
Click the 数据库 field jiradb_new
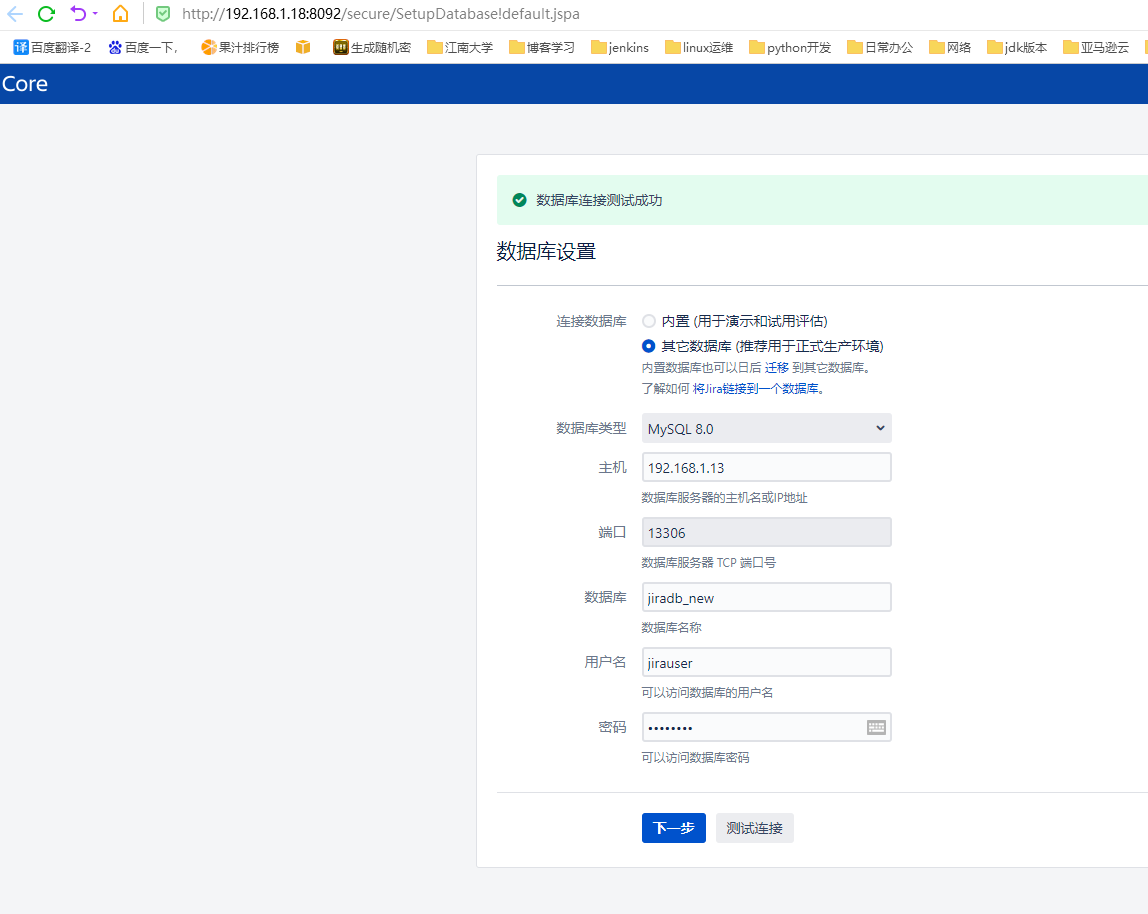(767, 598)
